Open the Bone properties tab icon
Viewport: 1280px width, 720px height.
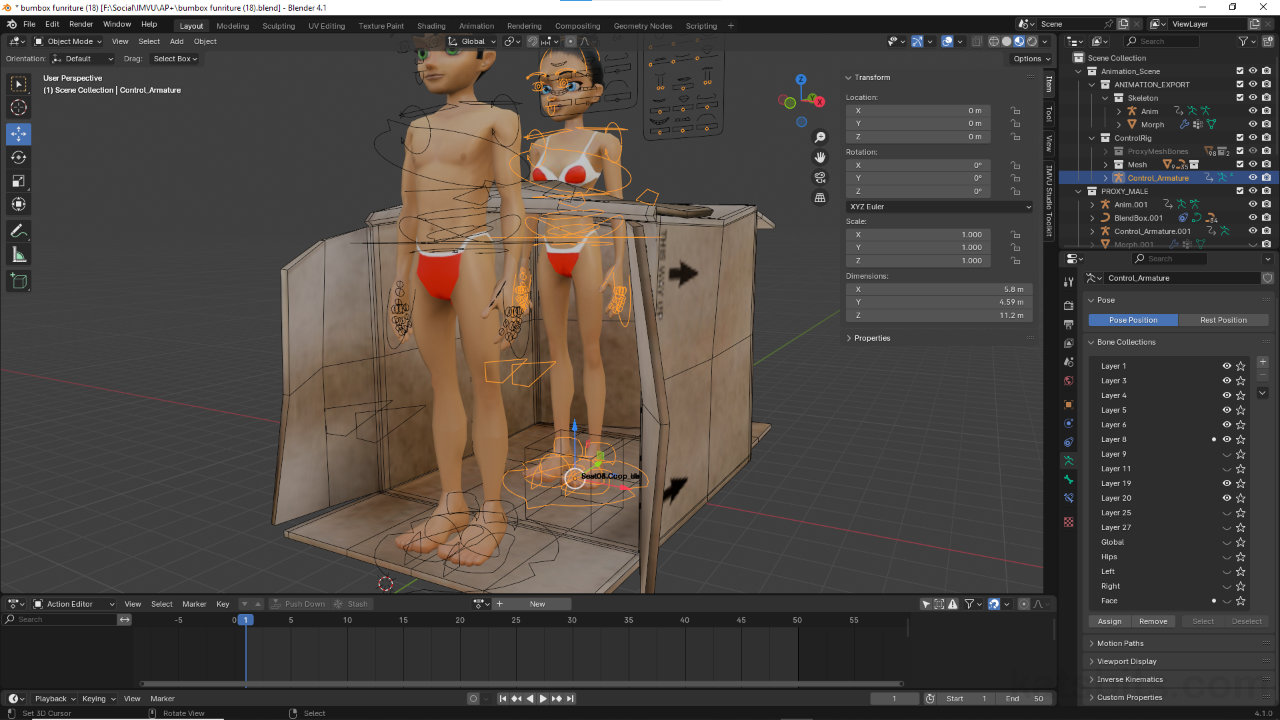1069,480
